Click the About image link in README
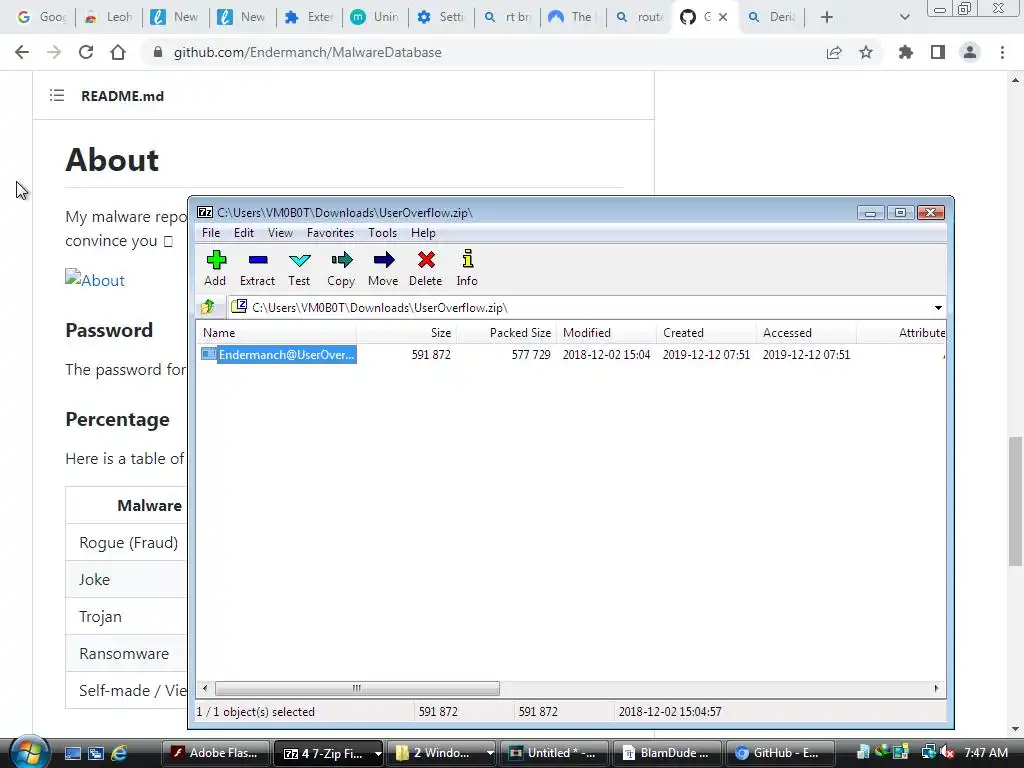The image size is (1024, 768). 95,280
